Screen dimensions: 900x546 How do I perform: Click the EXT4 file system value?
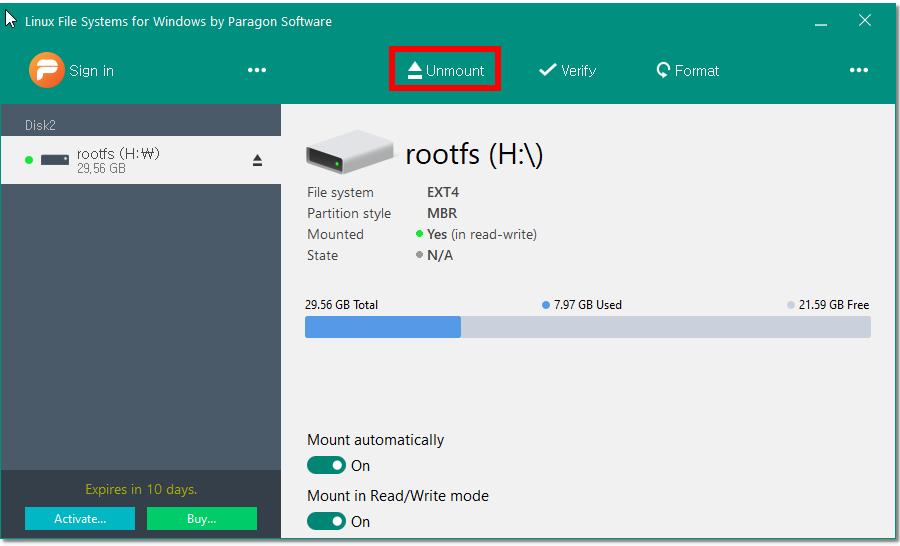[x=443, y=192]
